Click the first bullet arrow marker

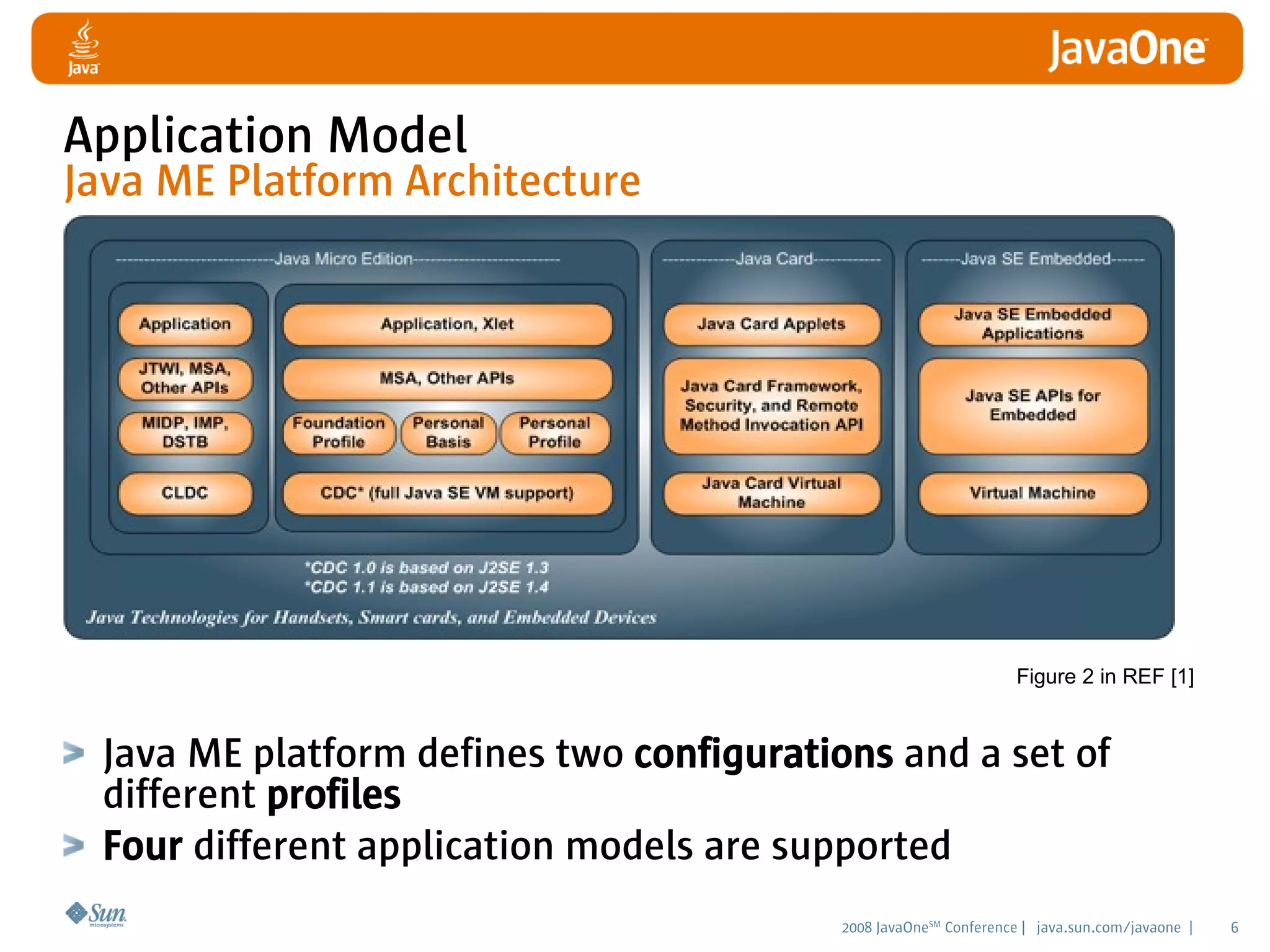pos(74,754)
